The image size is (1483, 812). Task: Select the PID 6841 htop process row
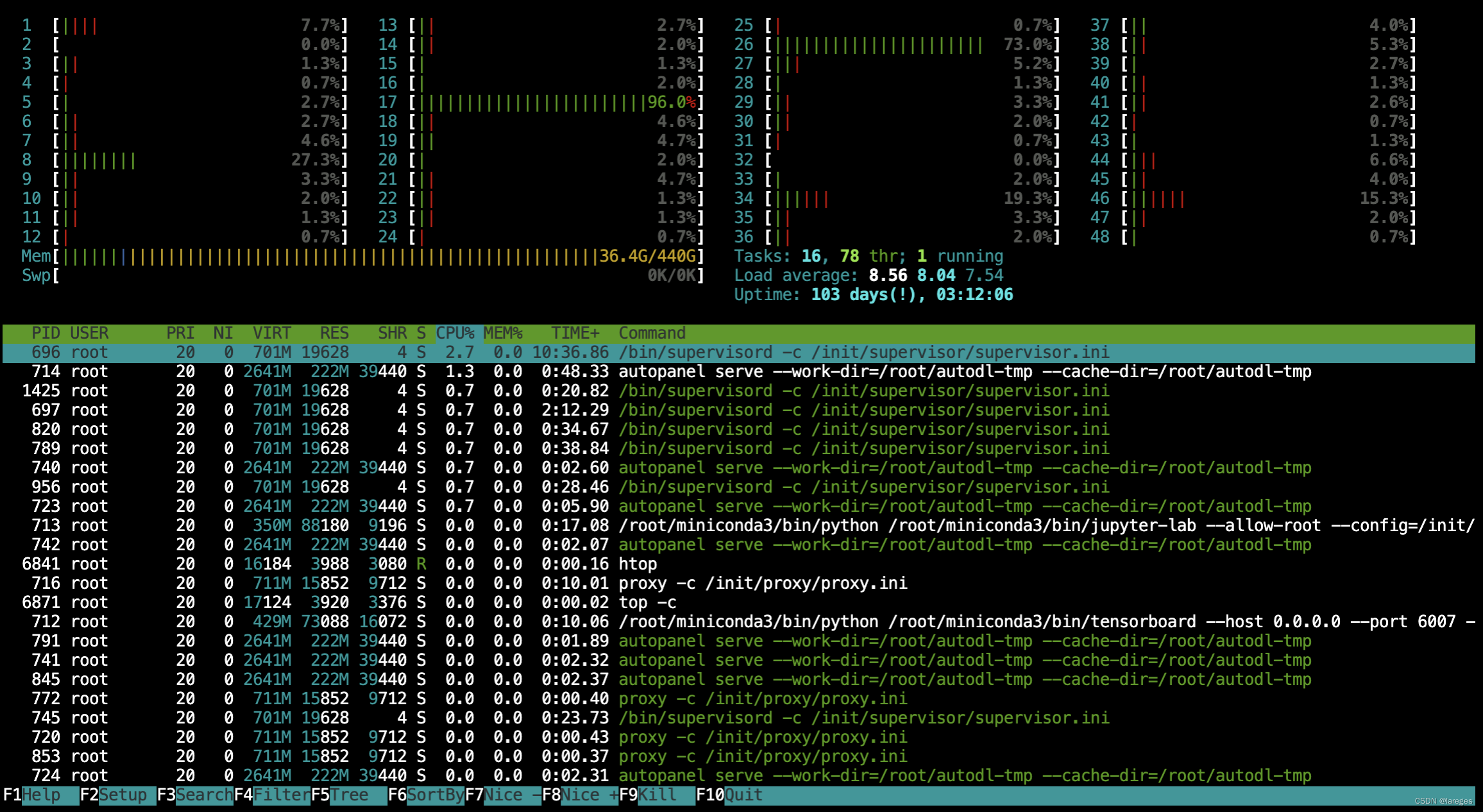pyautogui.click(x=739, y=564)
